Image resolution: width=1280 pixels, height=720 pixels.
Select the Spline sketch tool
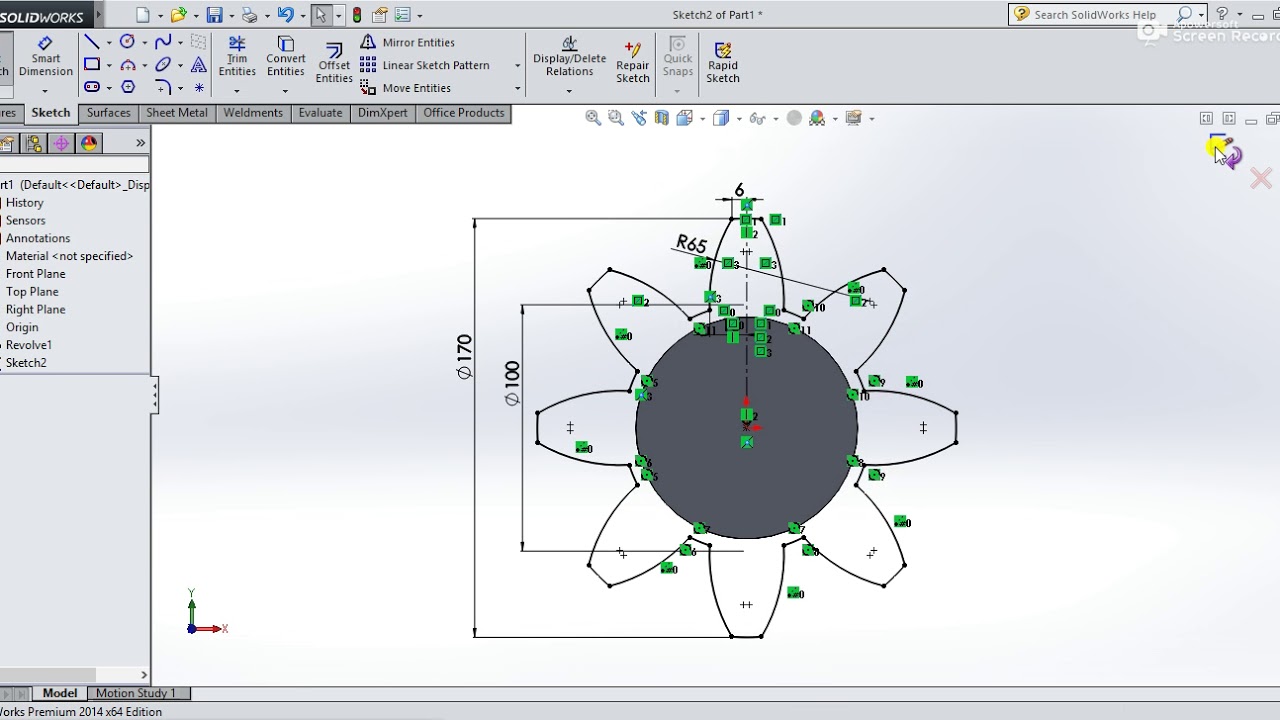(163, 42)
